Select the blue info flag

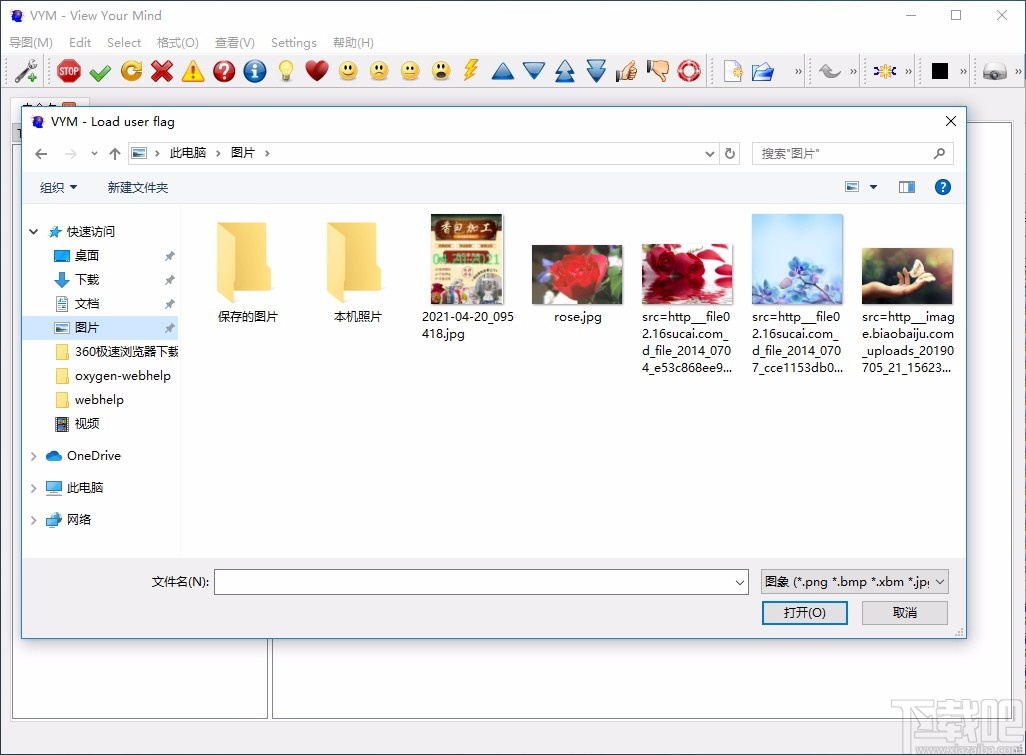coord(255,71)
